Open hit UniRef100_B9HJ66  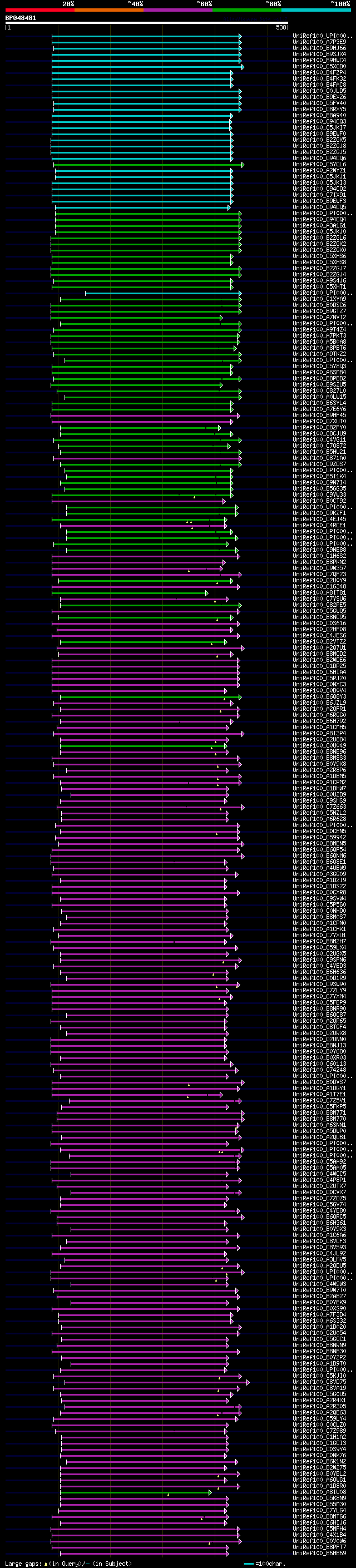point(319,48)
